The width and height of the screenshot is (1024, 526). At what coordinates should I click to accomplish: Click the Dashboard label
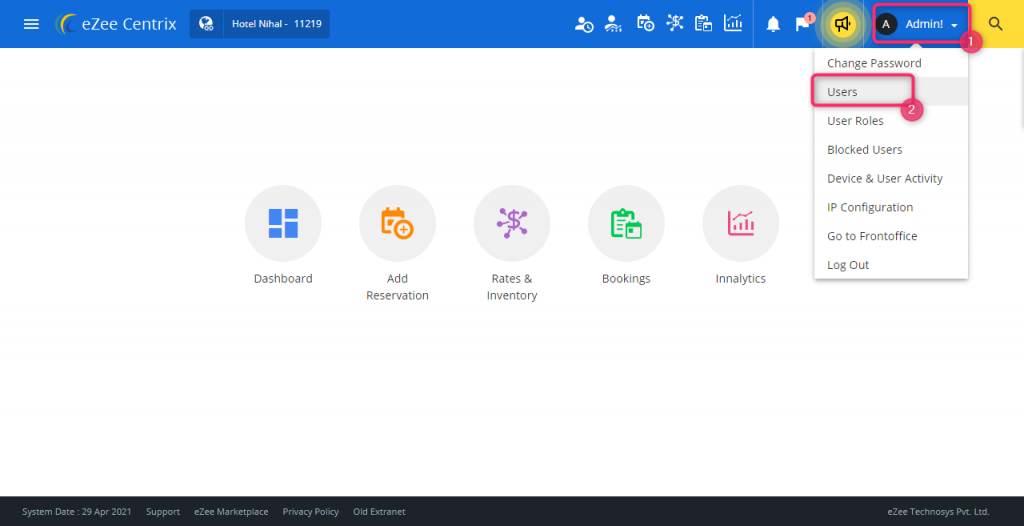point(283,278)
